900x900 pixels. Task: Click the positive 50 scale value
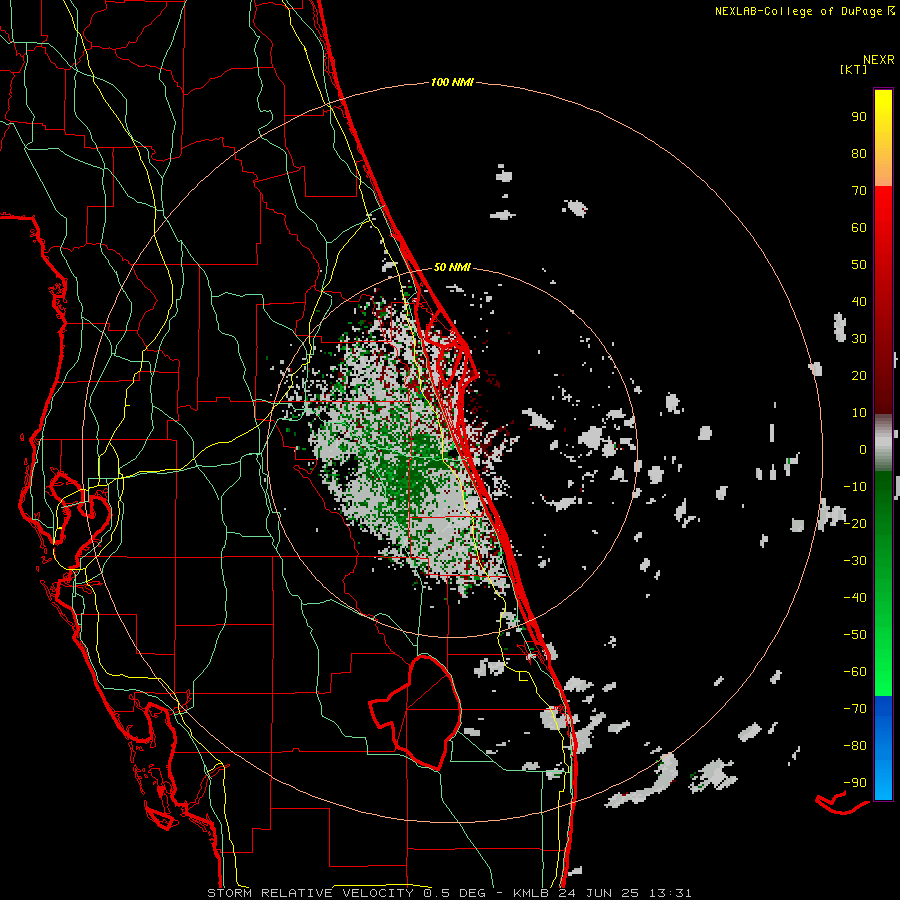[x=859, y=265]
